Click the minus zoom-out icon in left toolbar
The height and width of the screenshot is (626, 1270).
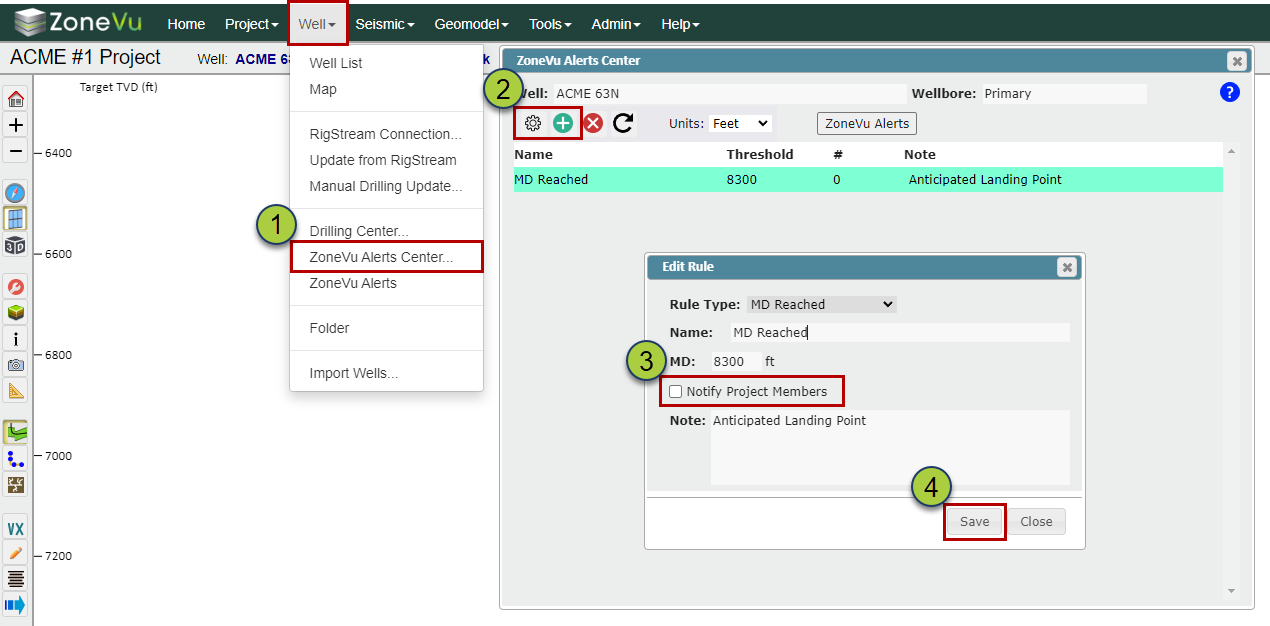[x=16, y=151]
